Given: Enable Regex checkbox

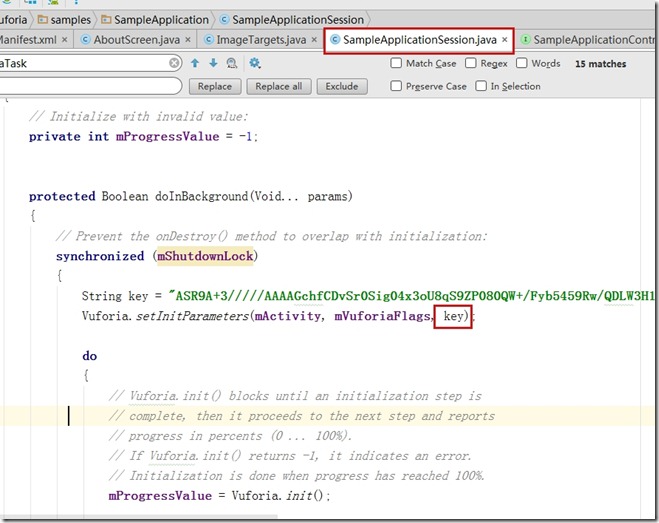Looking at the screenshot, I should (x=471, y=63).
